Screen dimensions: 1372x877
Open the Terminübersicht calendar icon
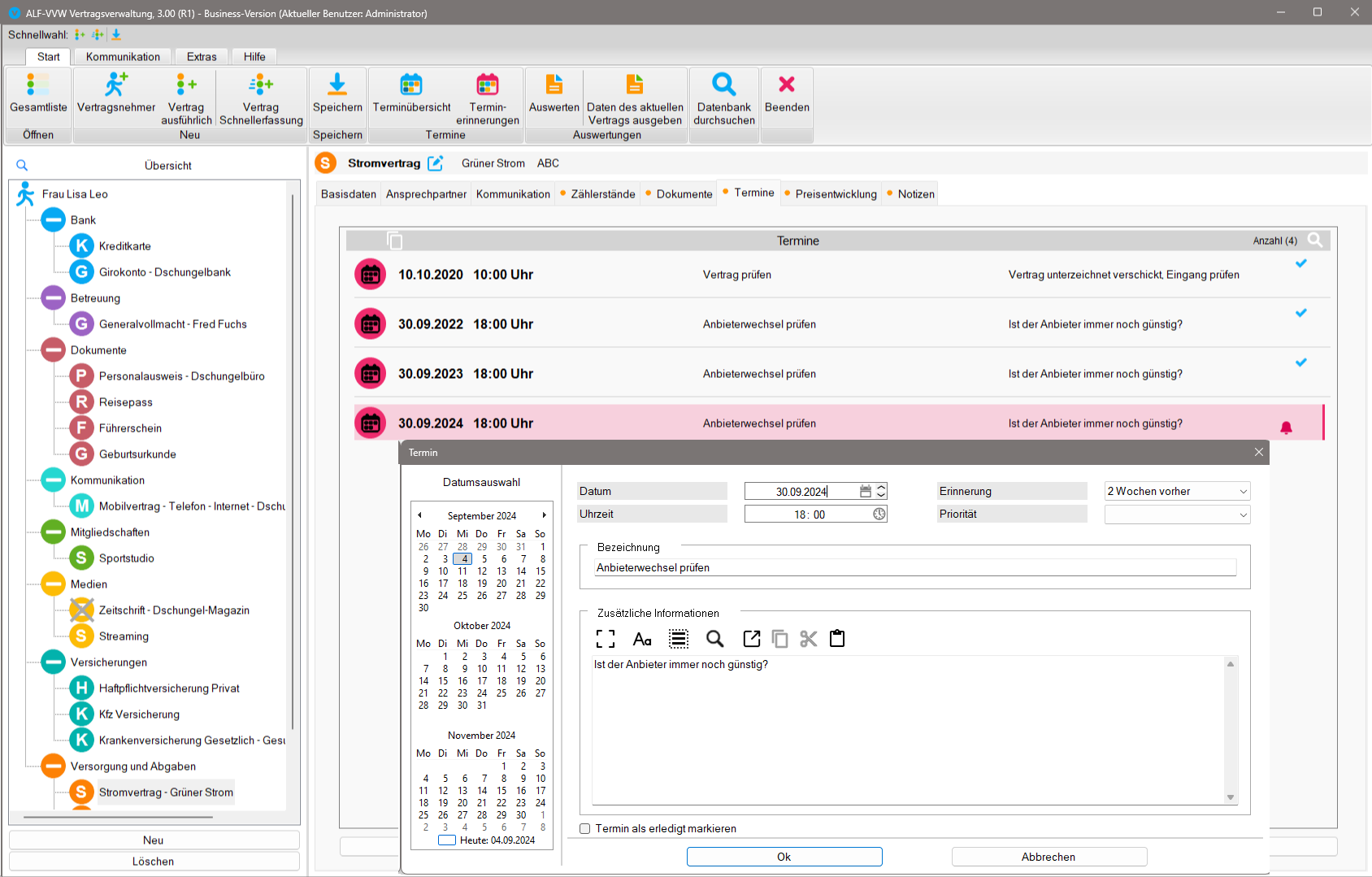(x=411, y=85)
